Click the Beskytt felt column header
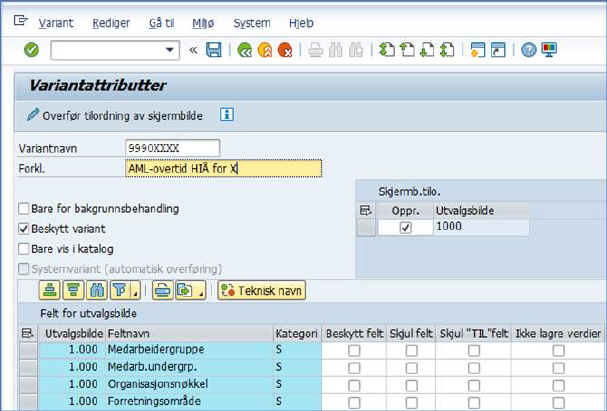 pyautogui.click(x=354, y=333)
